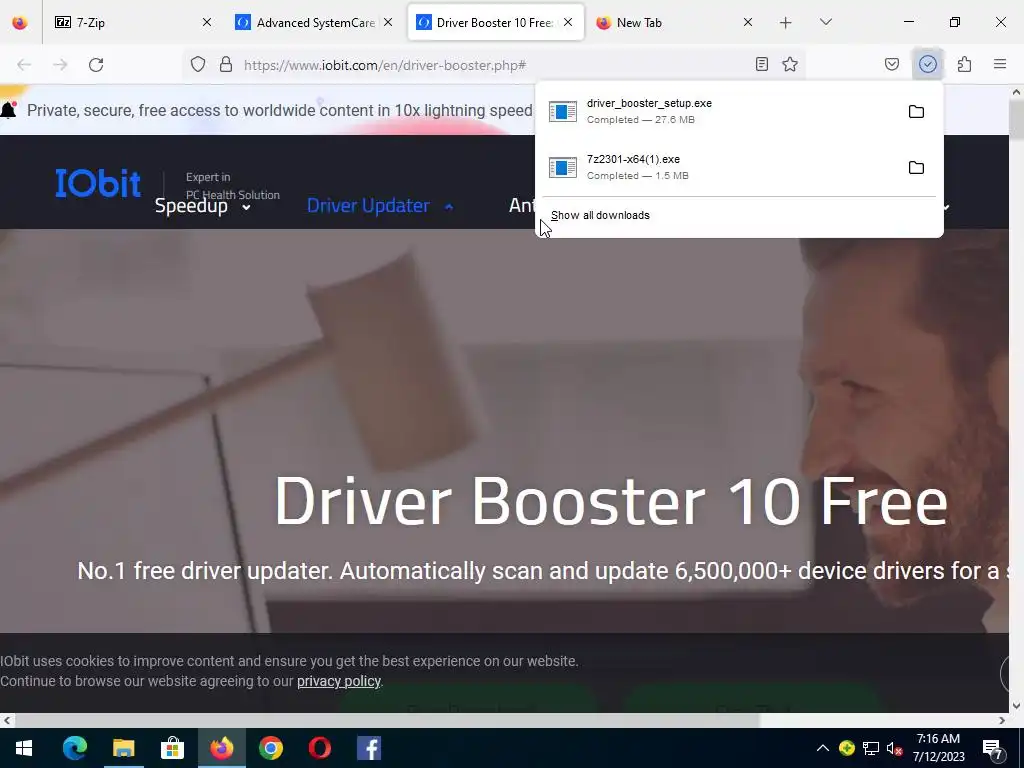The width and height of the screenshot is (1024, 768).
Task: Launch Microsoft Edge from taskbar
Action: tap(74, 748)
